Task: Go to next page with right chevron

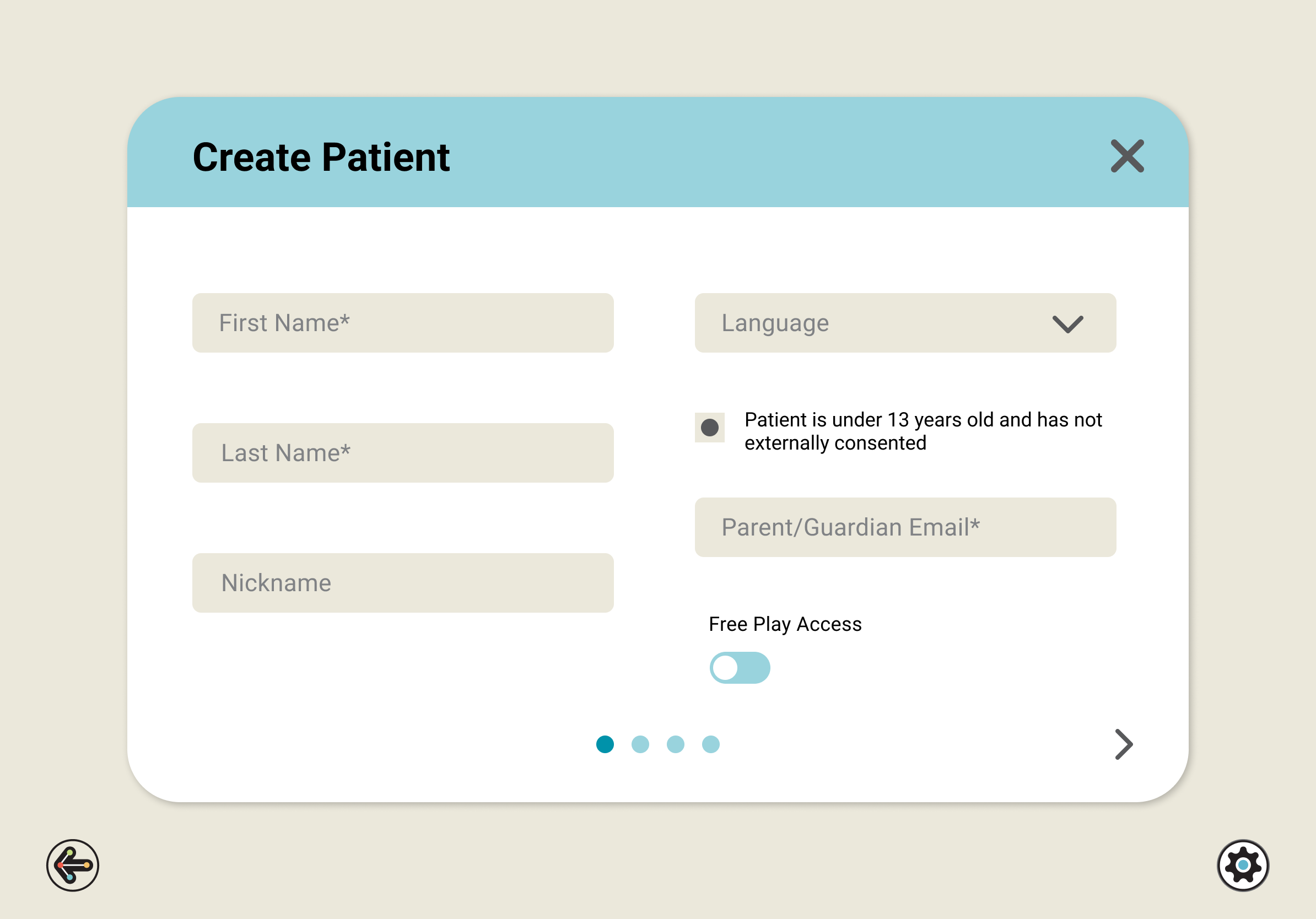Action: [x=1124, y=744]
